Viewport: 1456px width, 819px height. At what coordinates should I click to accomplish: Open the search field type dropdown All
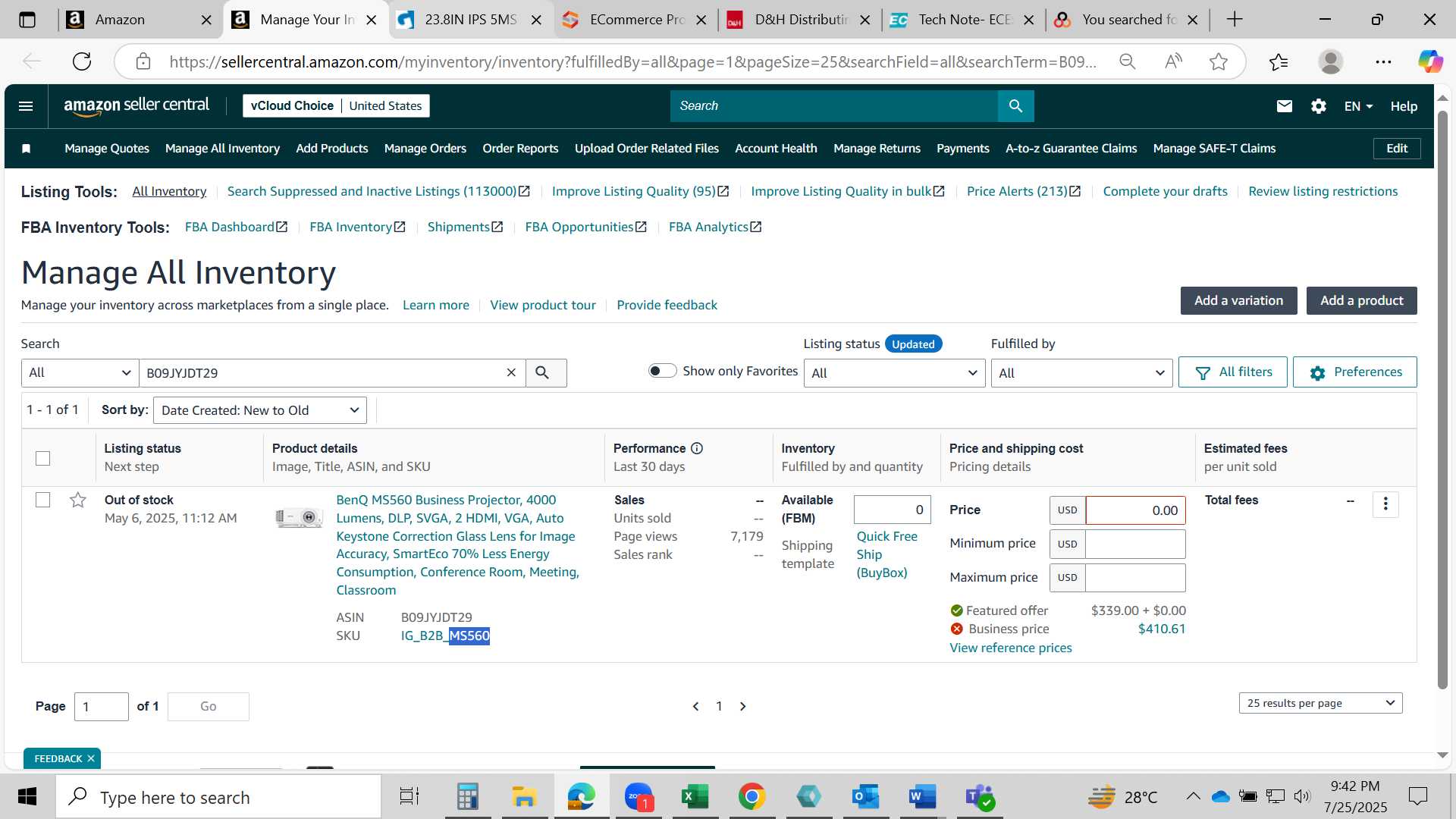(x=80, y=372)
